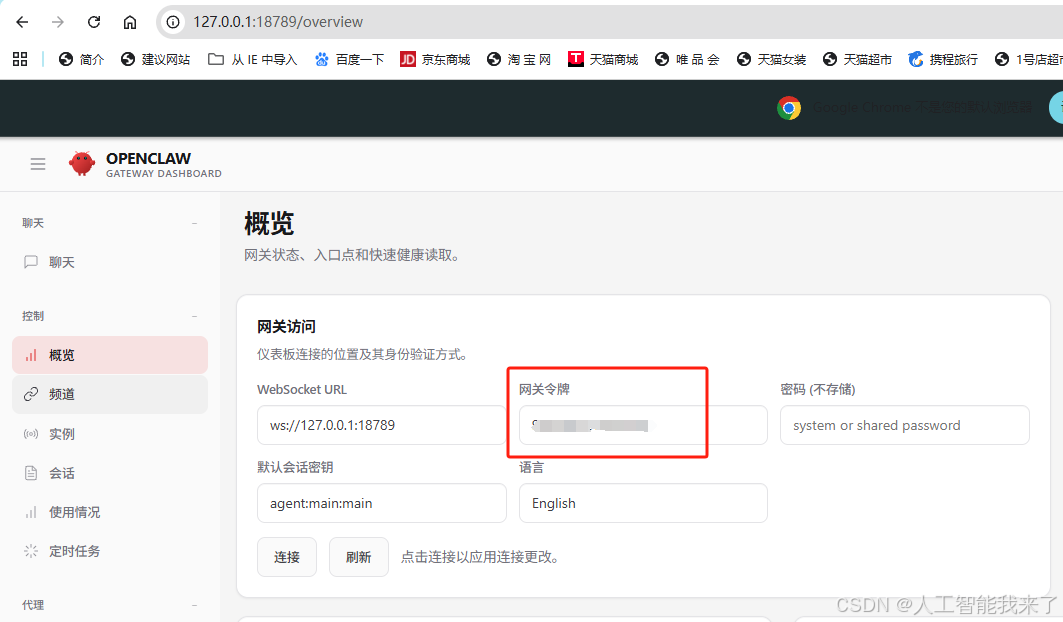1063x622 pixels.
Task: Click the 定时任务 scheduler icon
Action: point(33,550)
